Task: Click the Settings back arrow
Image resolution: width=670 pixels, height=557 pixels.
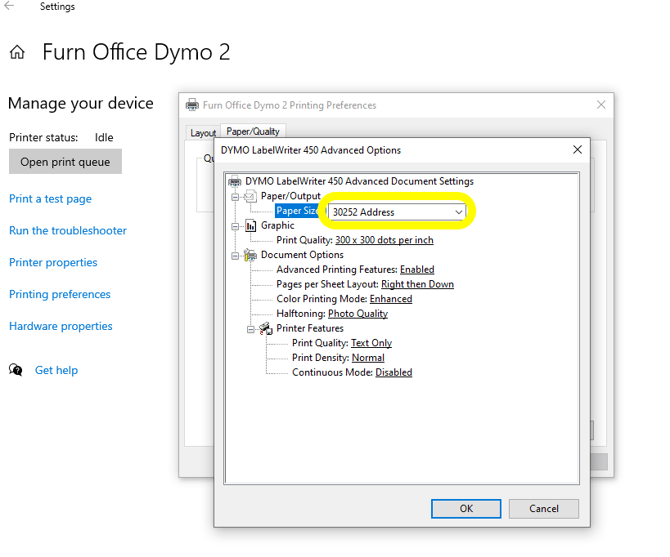Action: [10, 7]
